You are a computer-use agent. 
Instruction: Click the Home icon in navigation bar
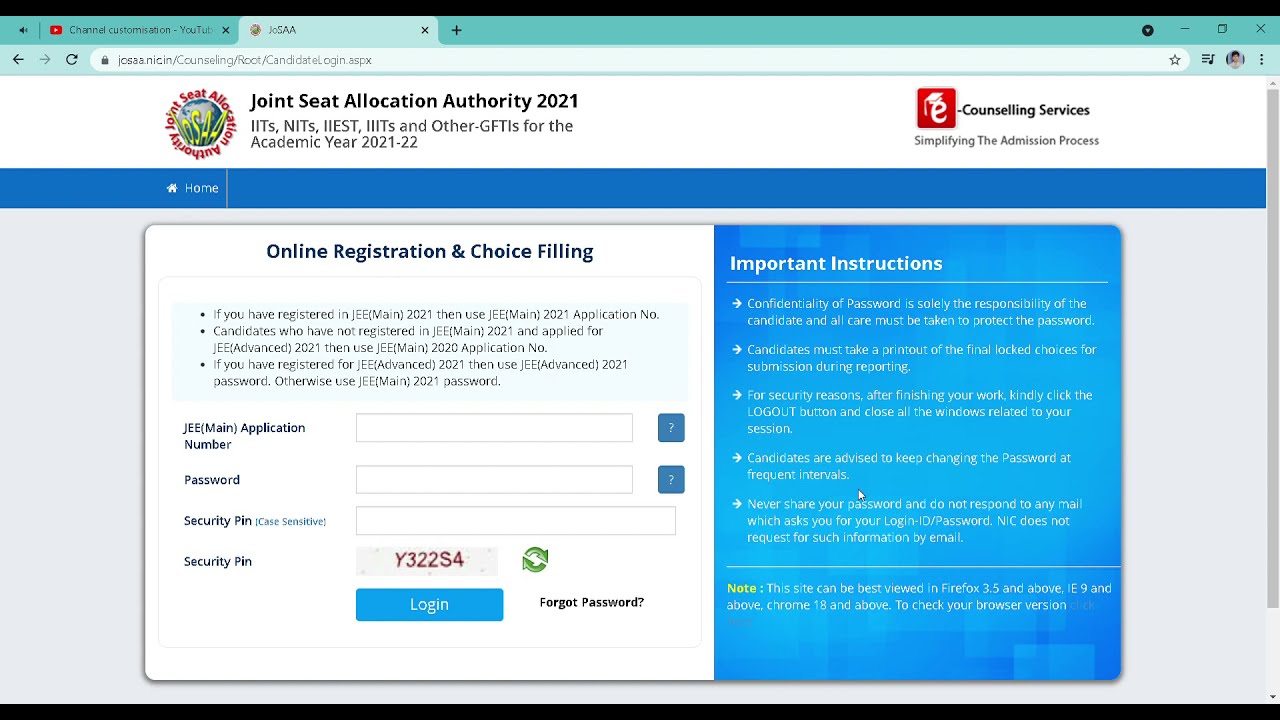pyautogui.click(x=172, y=188)
